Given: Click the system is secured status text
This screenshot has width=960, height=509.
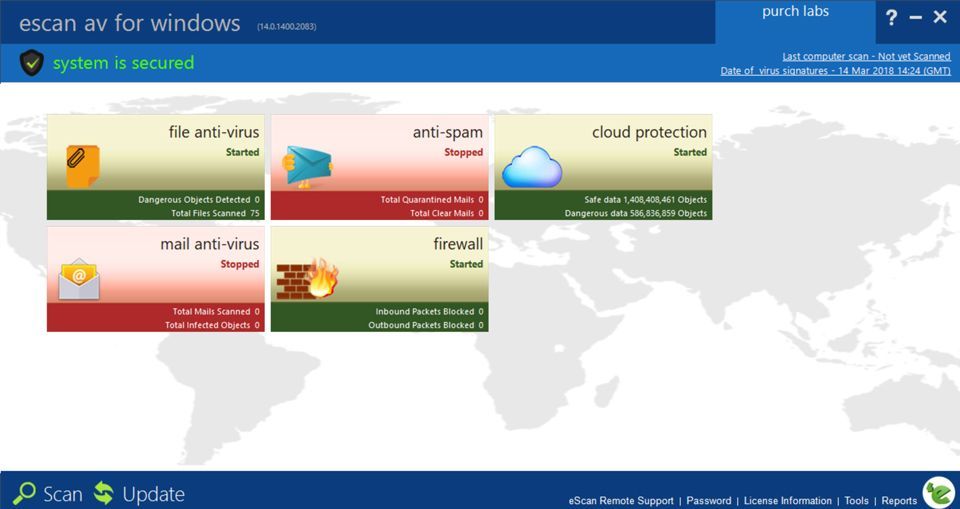Looking at the screenshot, I should (x=123, y=63).
